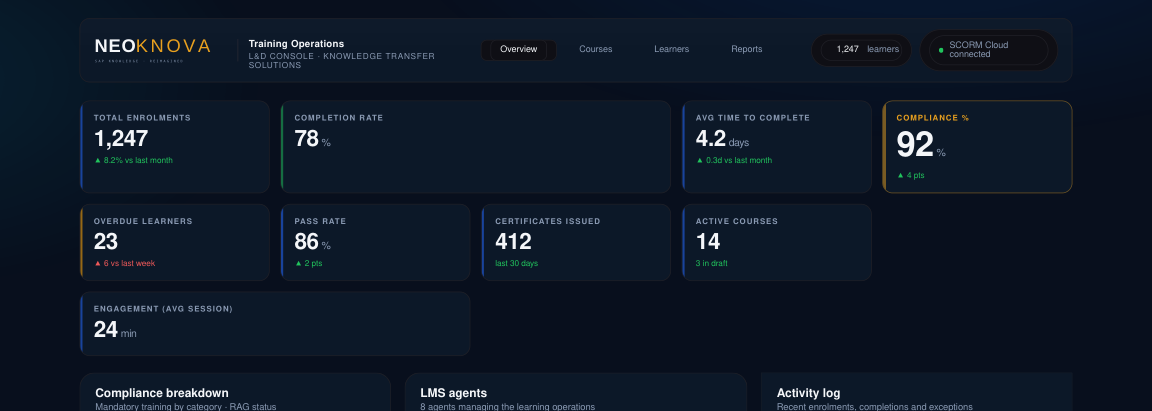Click '8 agents managing the learning operations' subtitle

coord(508,407)
